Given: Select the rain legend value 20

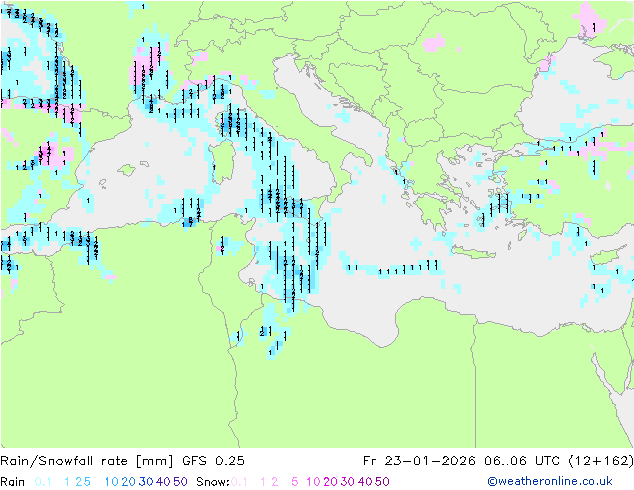Looking at the screenshot, I should point(129,482).
